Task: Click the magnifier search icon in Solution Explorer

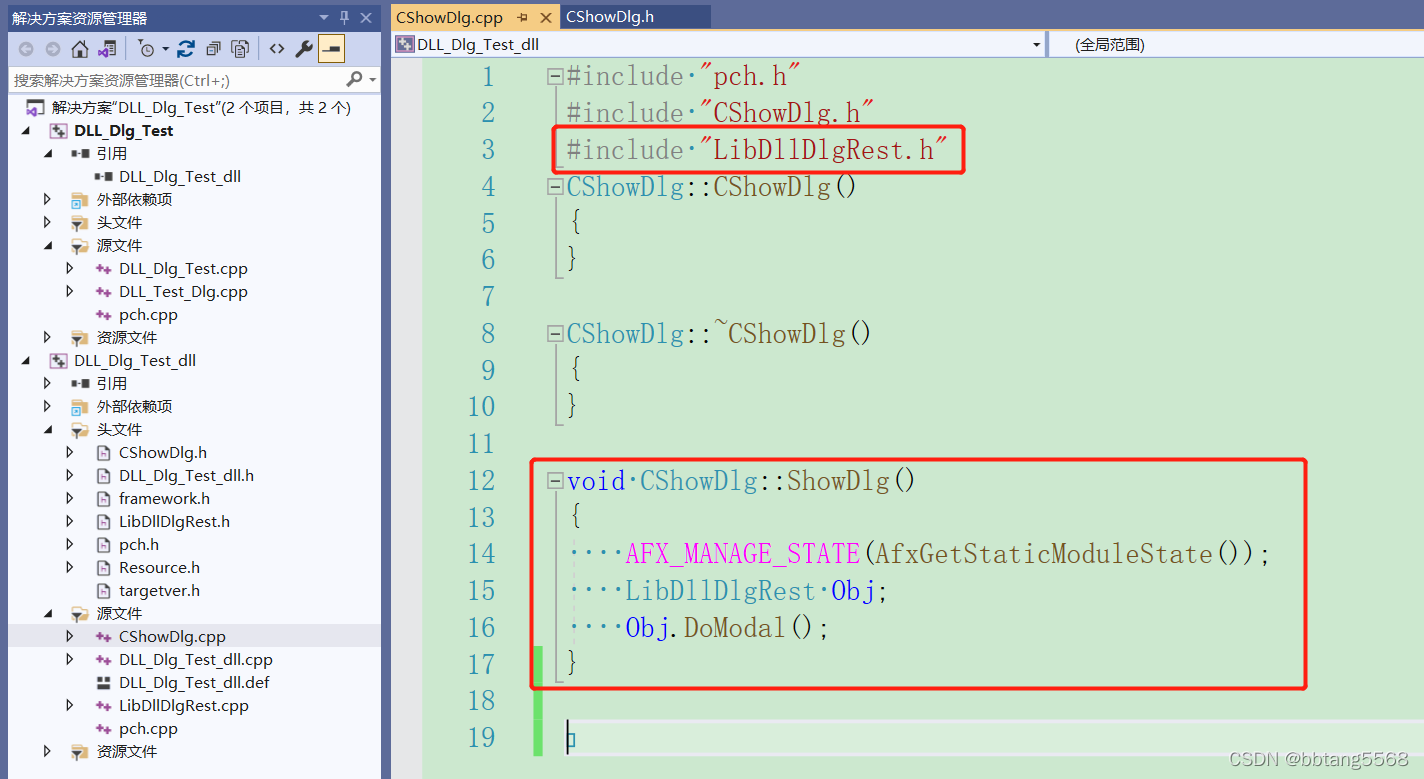Action: click(x=354, y=80)
